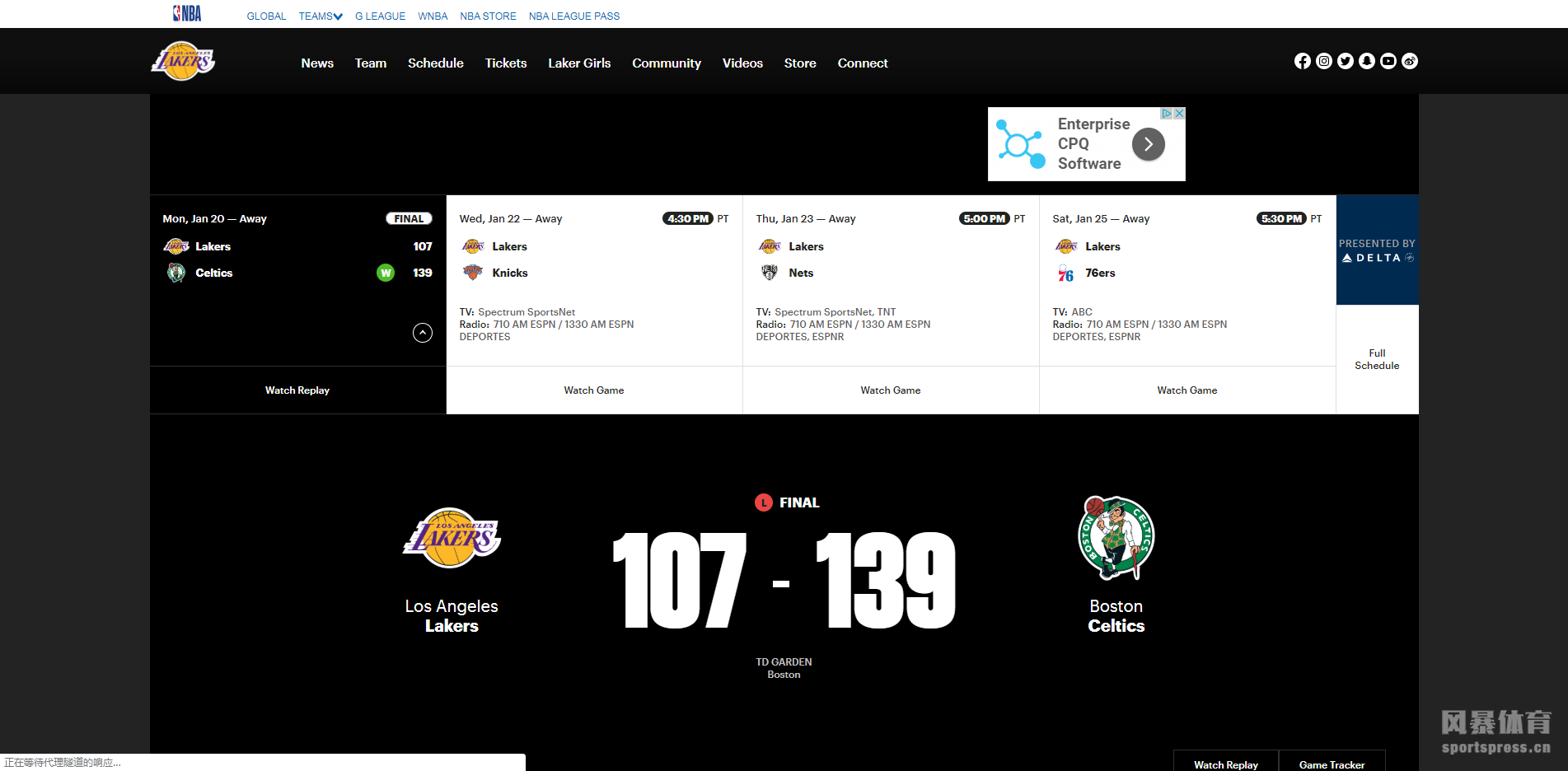1568x771 pixels.
Task: Click the ad arrow button
Action: click(1149, 144)
